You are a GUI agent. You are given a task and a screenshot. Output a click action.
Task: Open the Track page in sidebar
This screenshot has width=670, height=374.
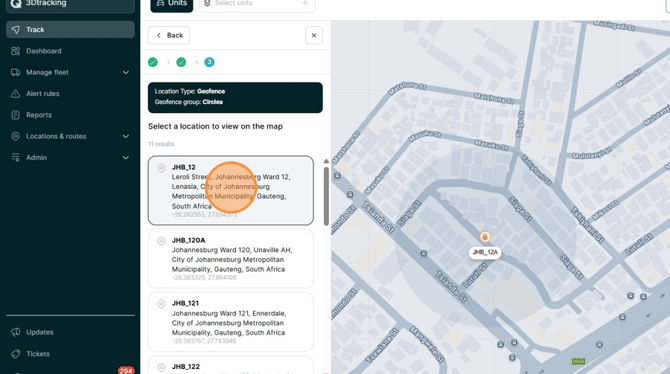(x=70, y=29)
